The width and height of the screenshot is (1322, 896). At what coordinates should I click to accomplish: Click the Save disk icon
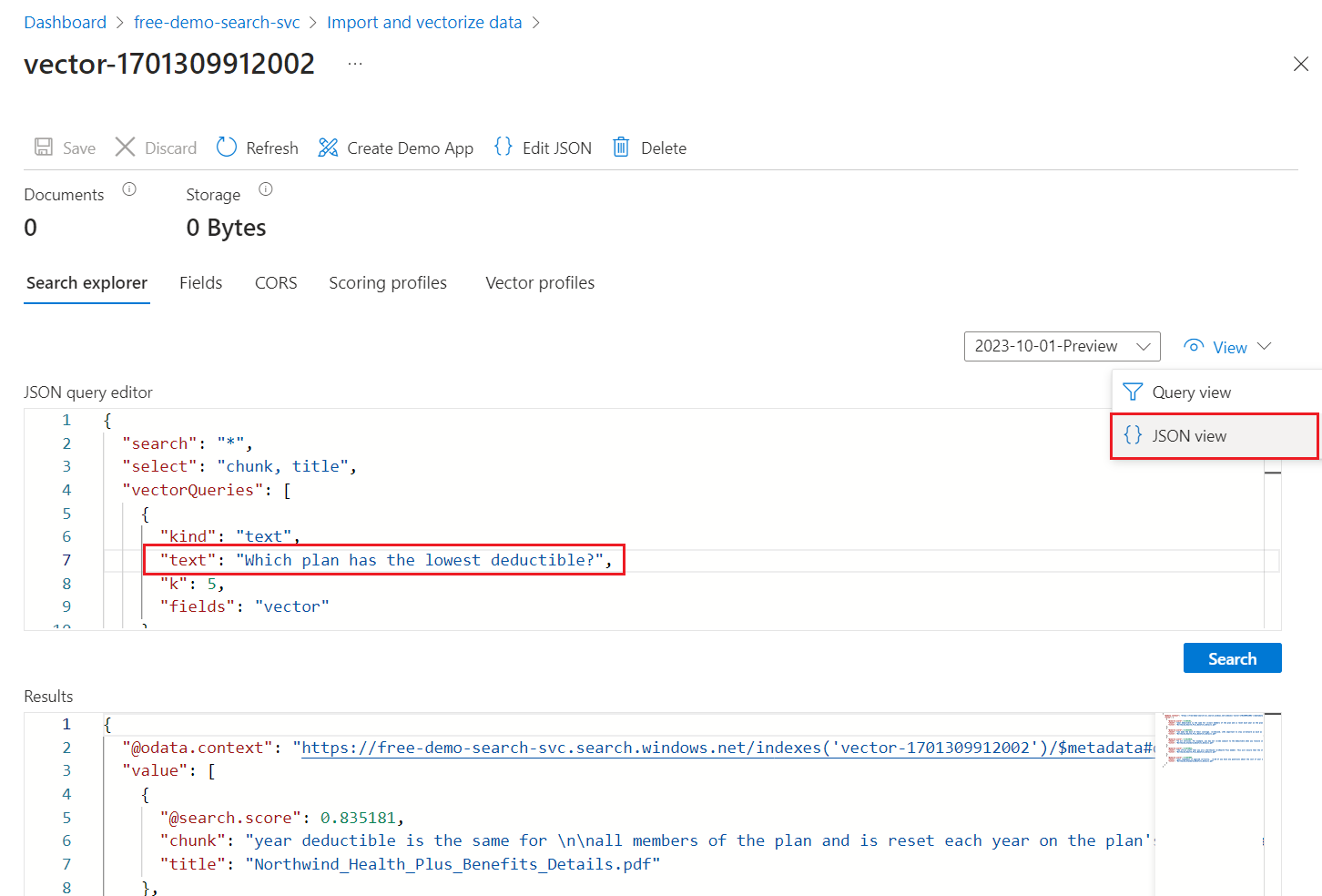[x=43, y=148]
